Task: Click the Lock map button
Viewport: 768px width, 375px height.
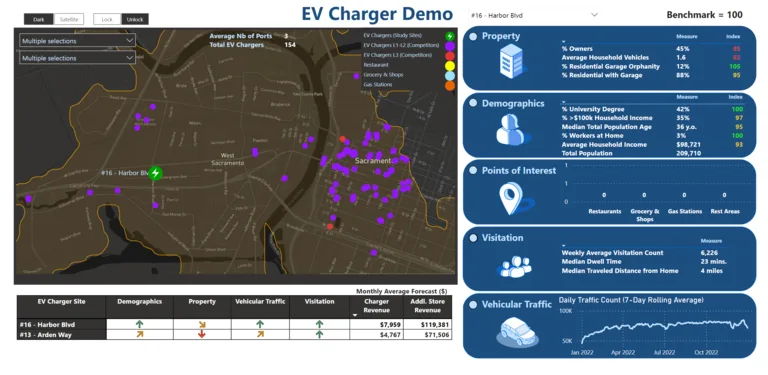Action: point(107,19)
